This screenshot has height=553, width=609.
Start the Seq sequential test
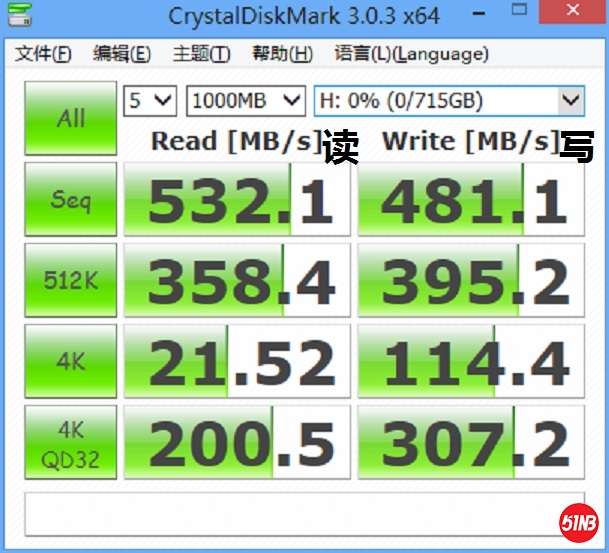coord(70,199)
